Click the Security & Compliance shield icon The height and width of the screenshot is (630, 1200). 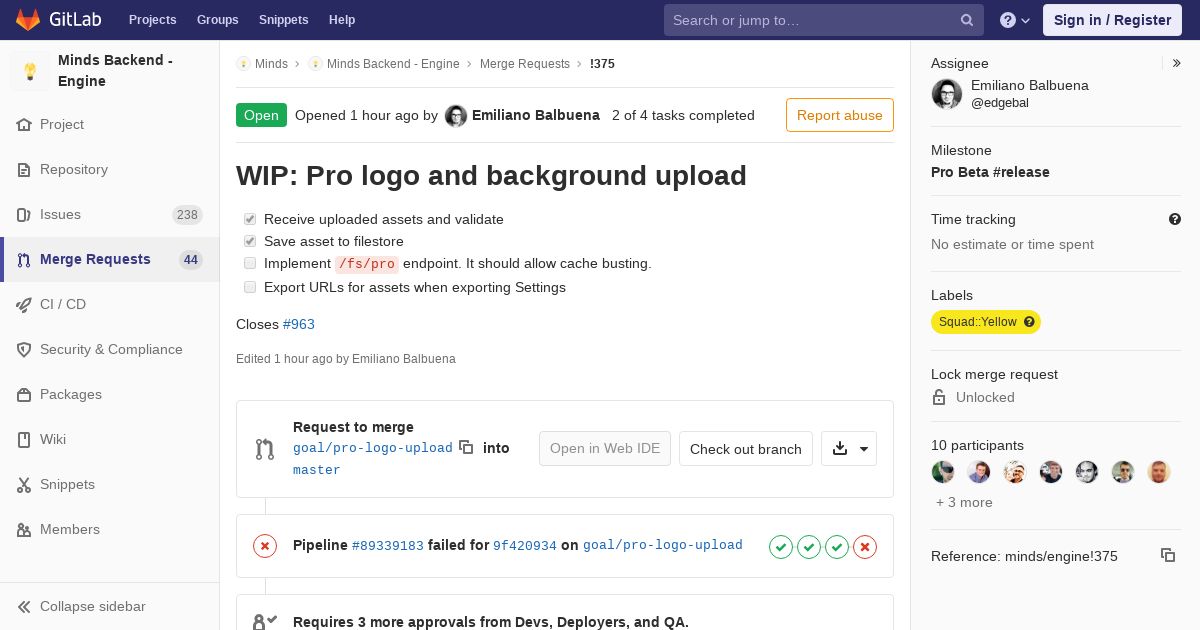[24, 350]
